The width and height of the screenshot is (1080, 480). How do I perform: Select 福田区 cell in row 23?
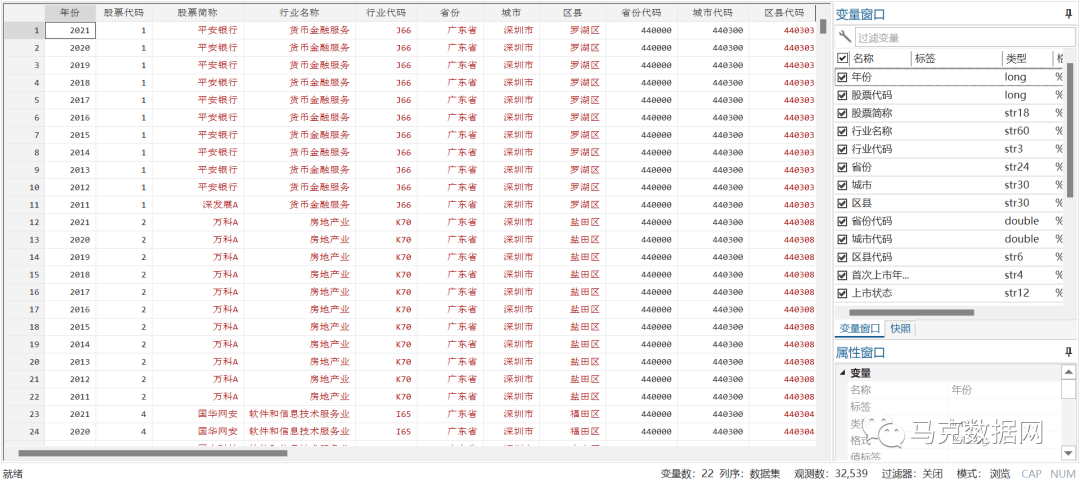coord(574,414)
